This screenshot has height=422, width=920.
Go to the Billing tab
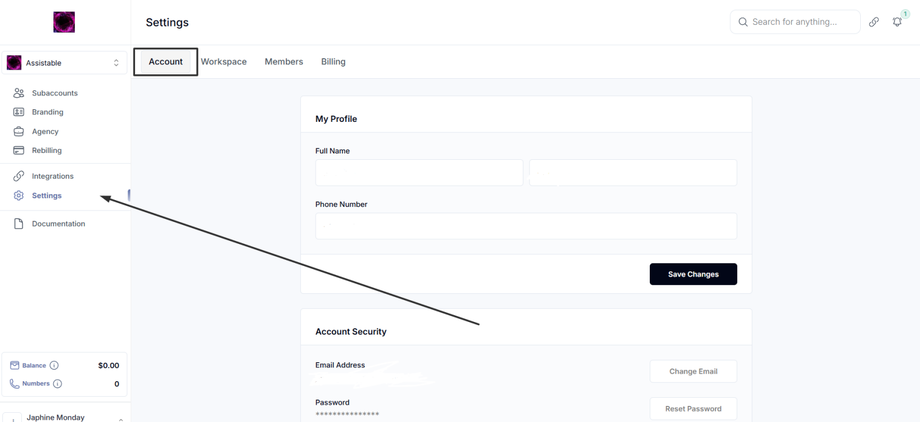pos(333,62)
